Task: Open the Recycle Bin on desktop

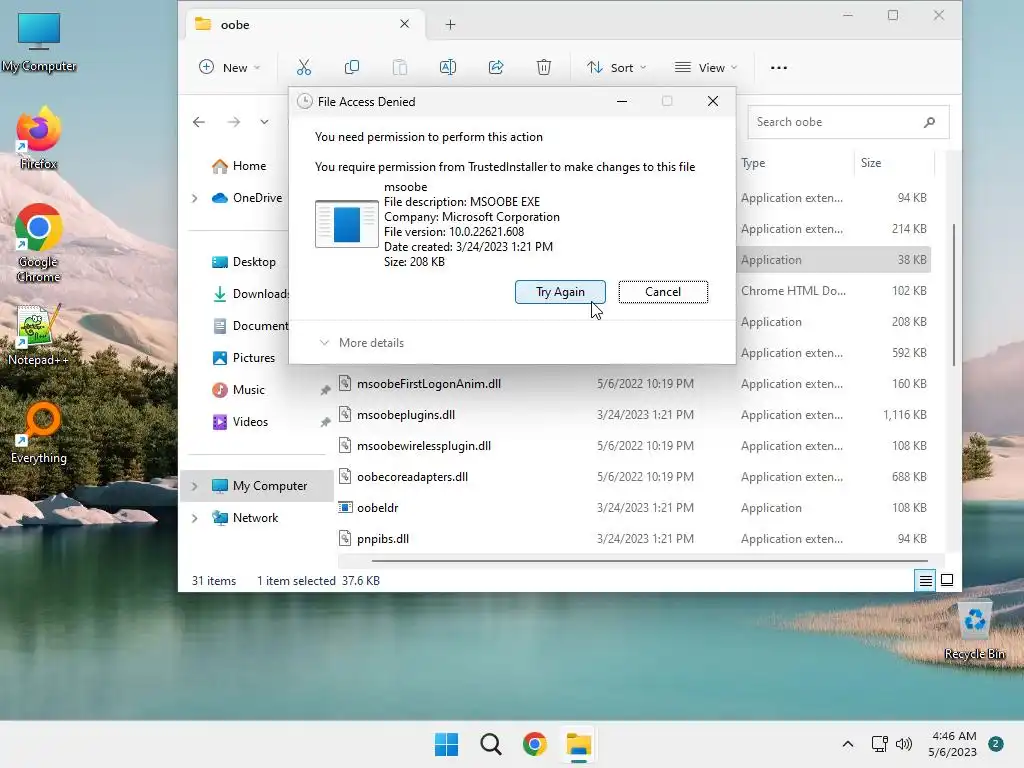Action: (974, 630)
